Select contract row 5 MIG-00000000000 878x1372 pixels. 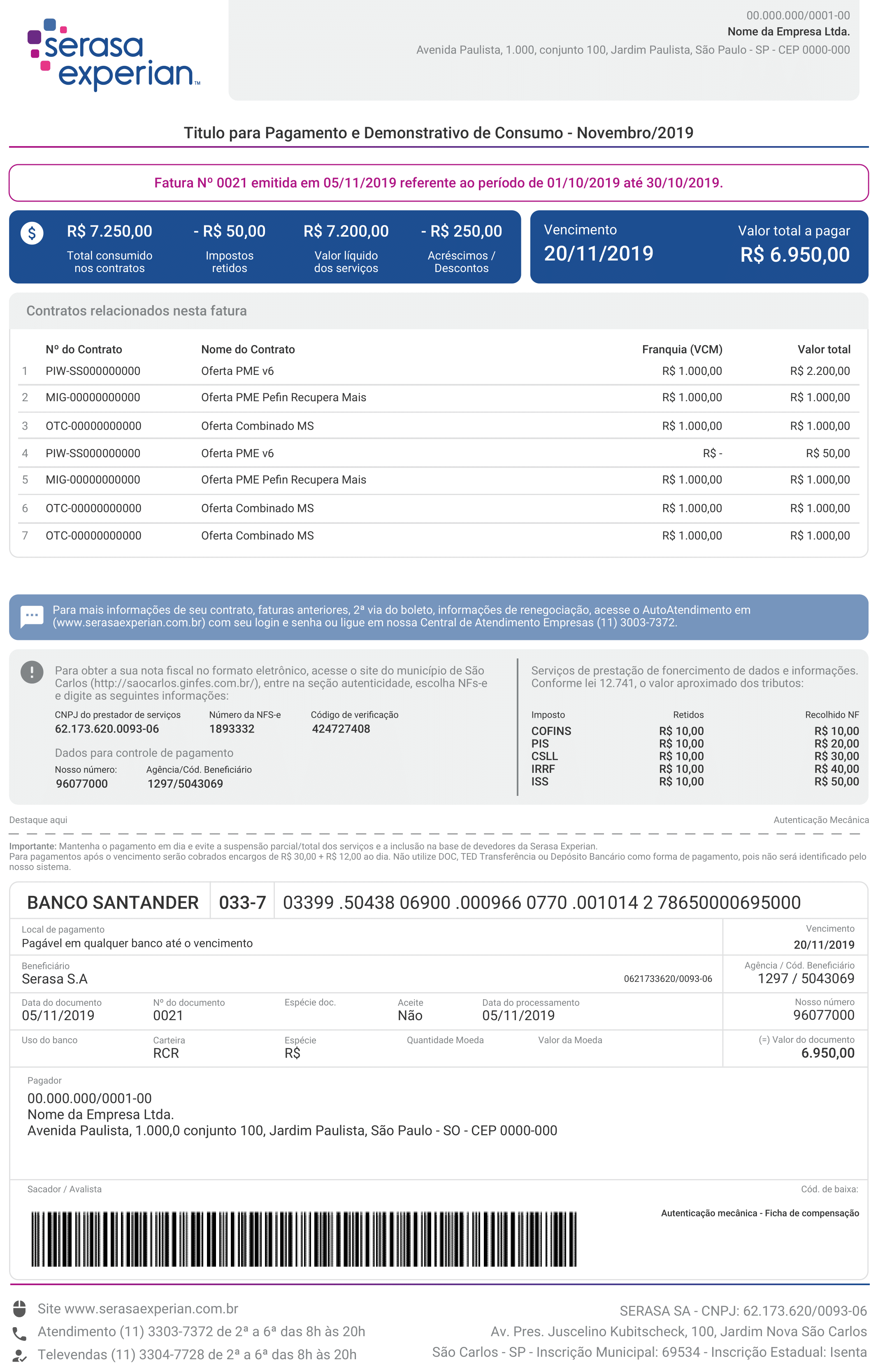pyautogui.click(x=439, y=480)
